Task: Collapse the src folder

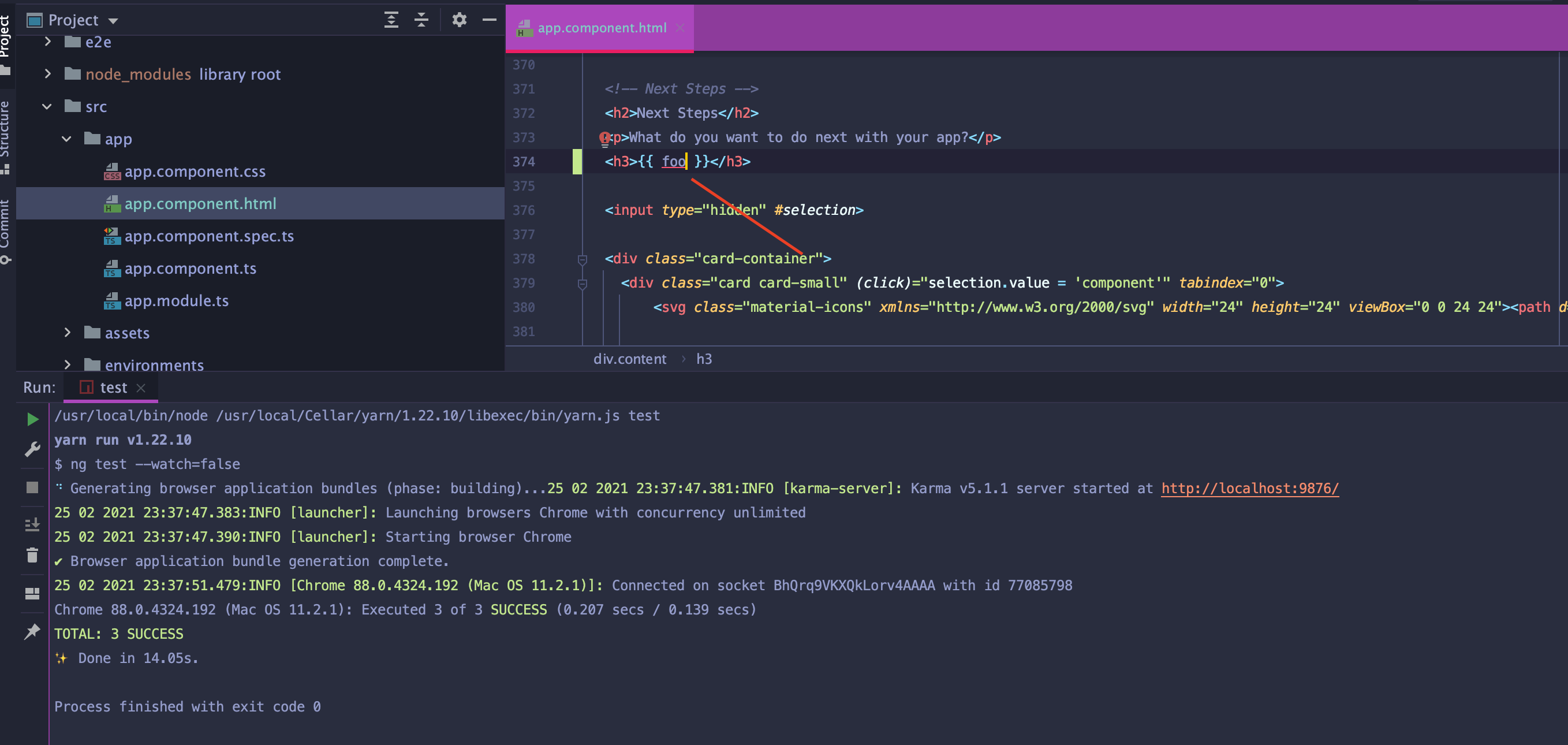Action: [47, 106]
